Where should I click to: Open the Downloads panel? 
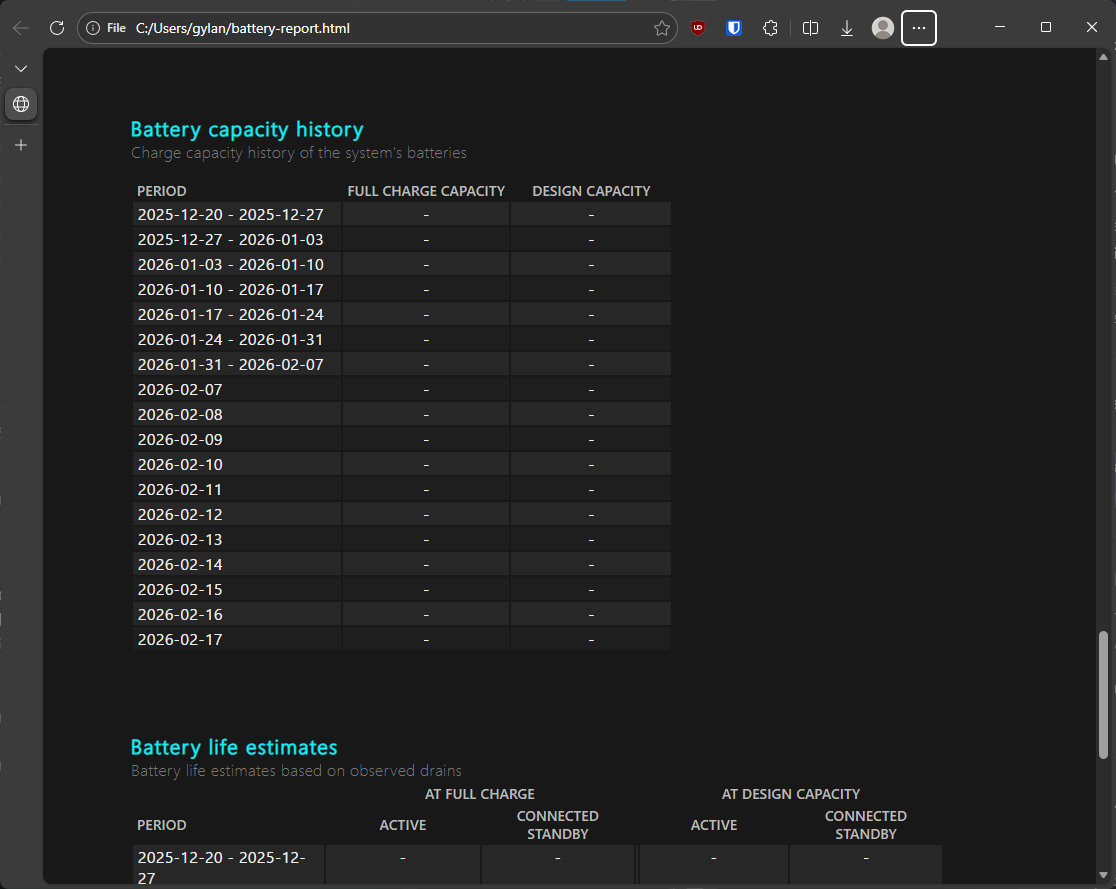[x=847, y=28]
